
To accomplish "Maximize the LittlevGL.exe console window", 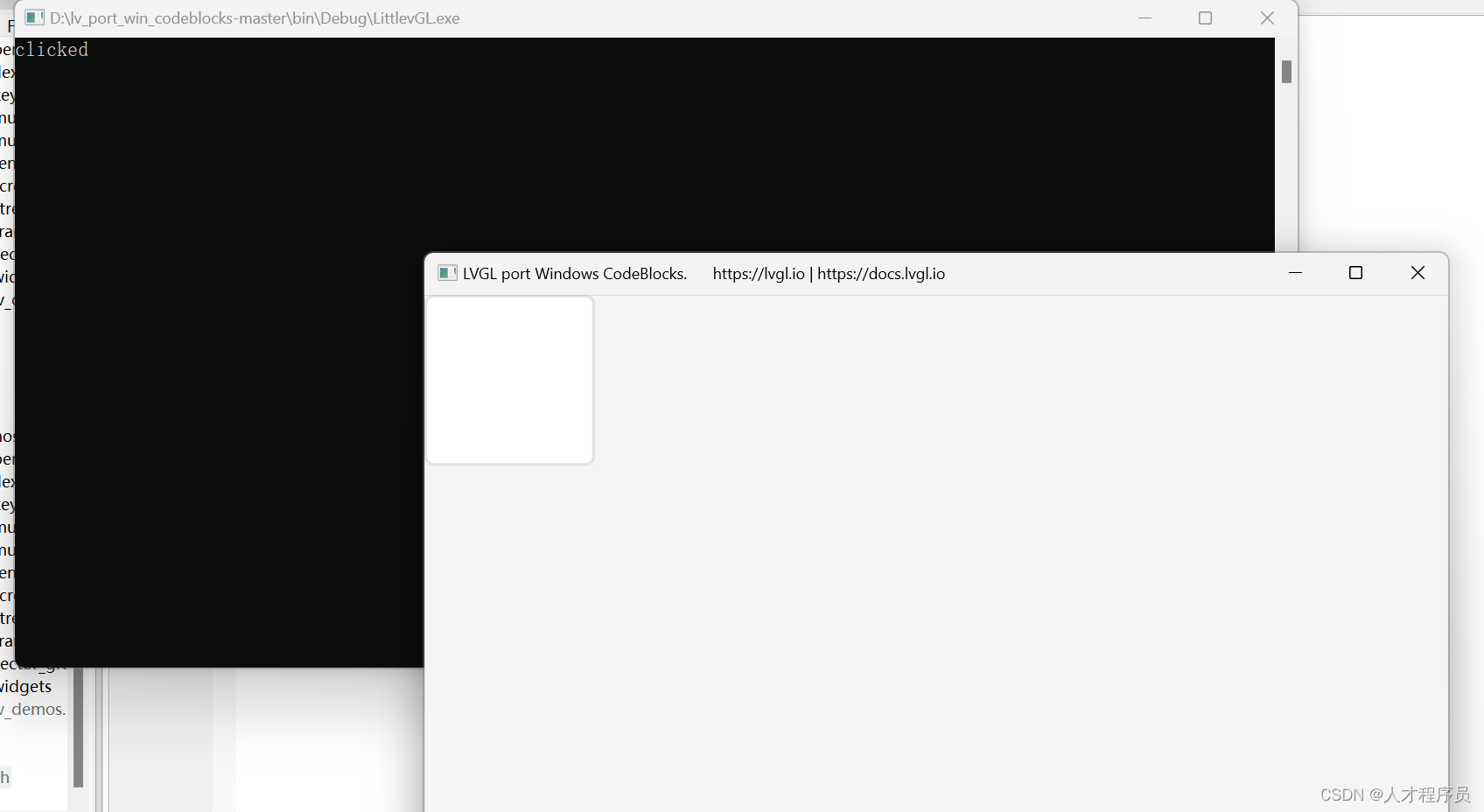I will [x=1205, y=18].
